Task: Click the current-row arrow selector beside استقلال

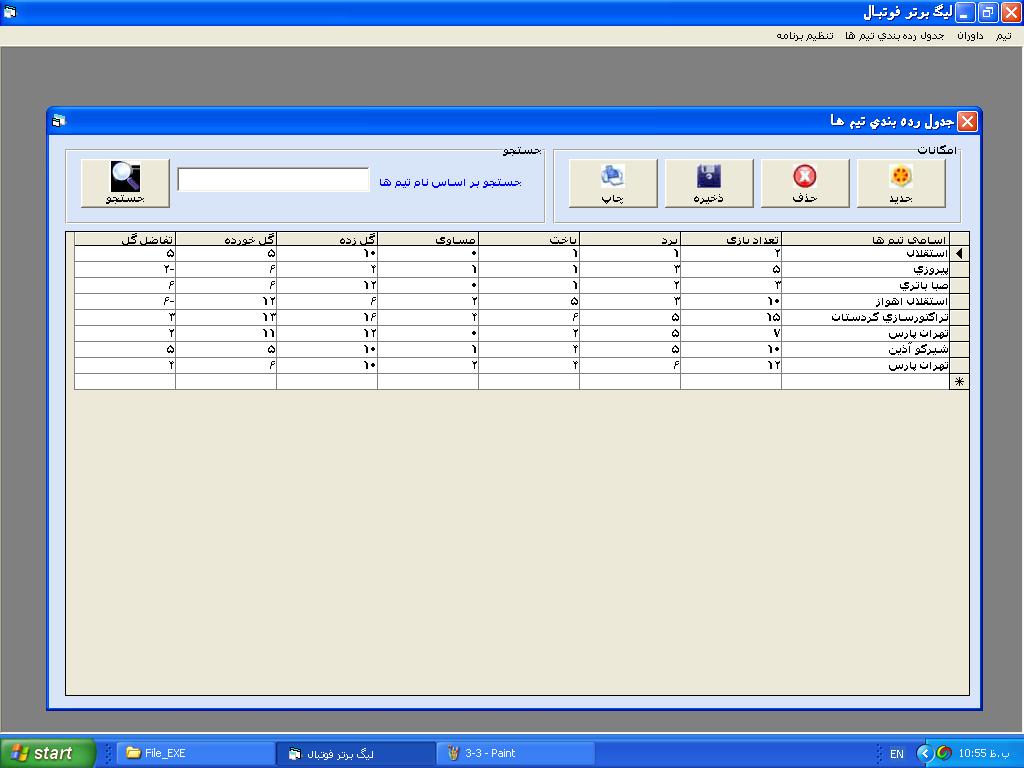Action: click(960, 254)
